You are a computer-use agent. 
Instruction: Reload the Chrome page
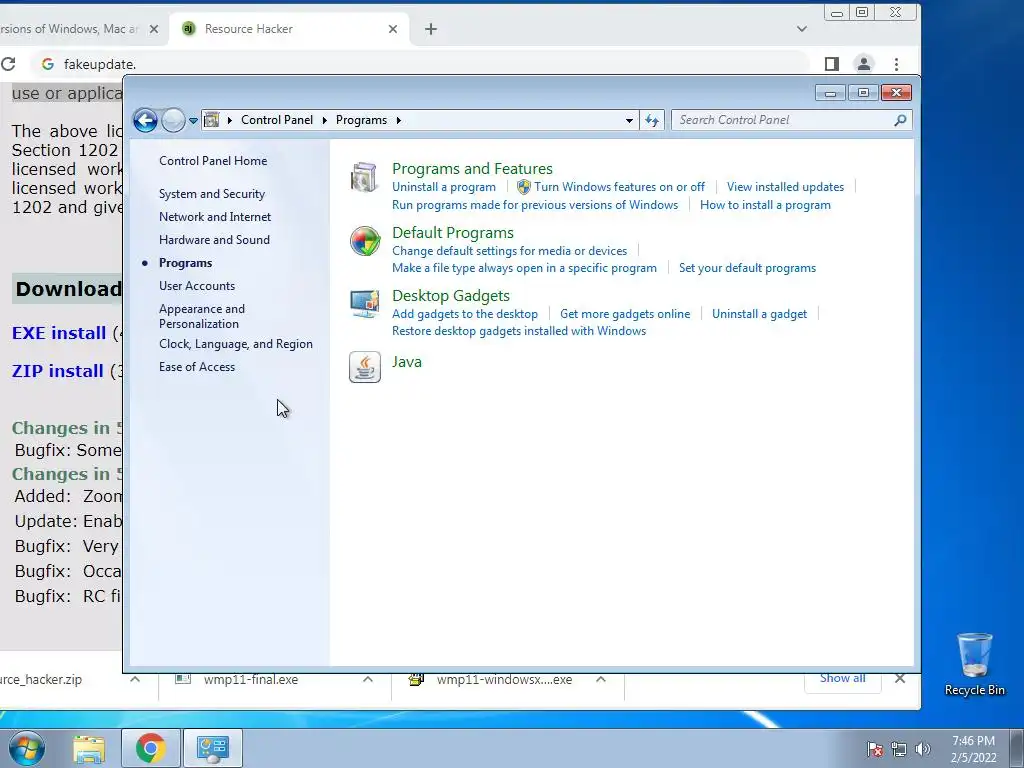8,64
